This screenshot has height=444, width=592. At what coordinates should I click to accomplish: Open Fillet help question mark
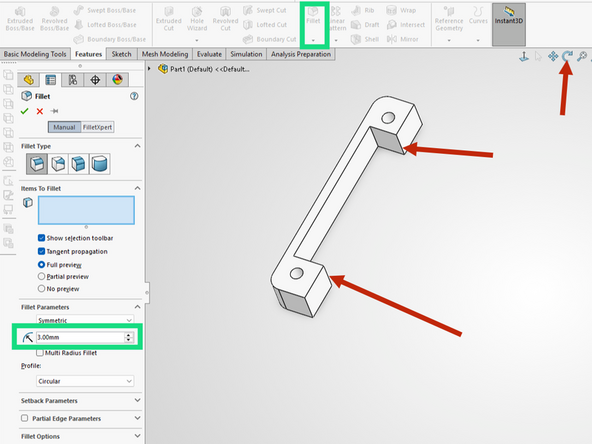(x=134, y=96)
